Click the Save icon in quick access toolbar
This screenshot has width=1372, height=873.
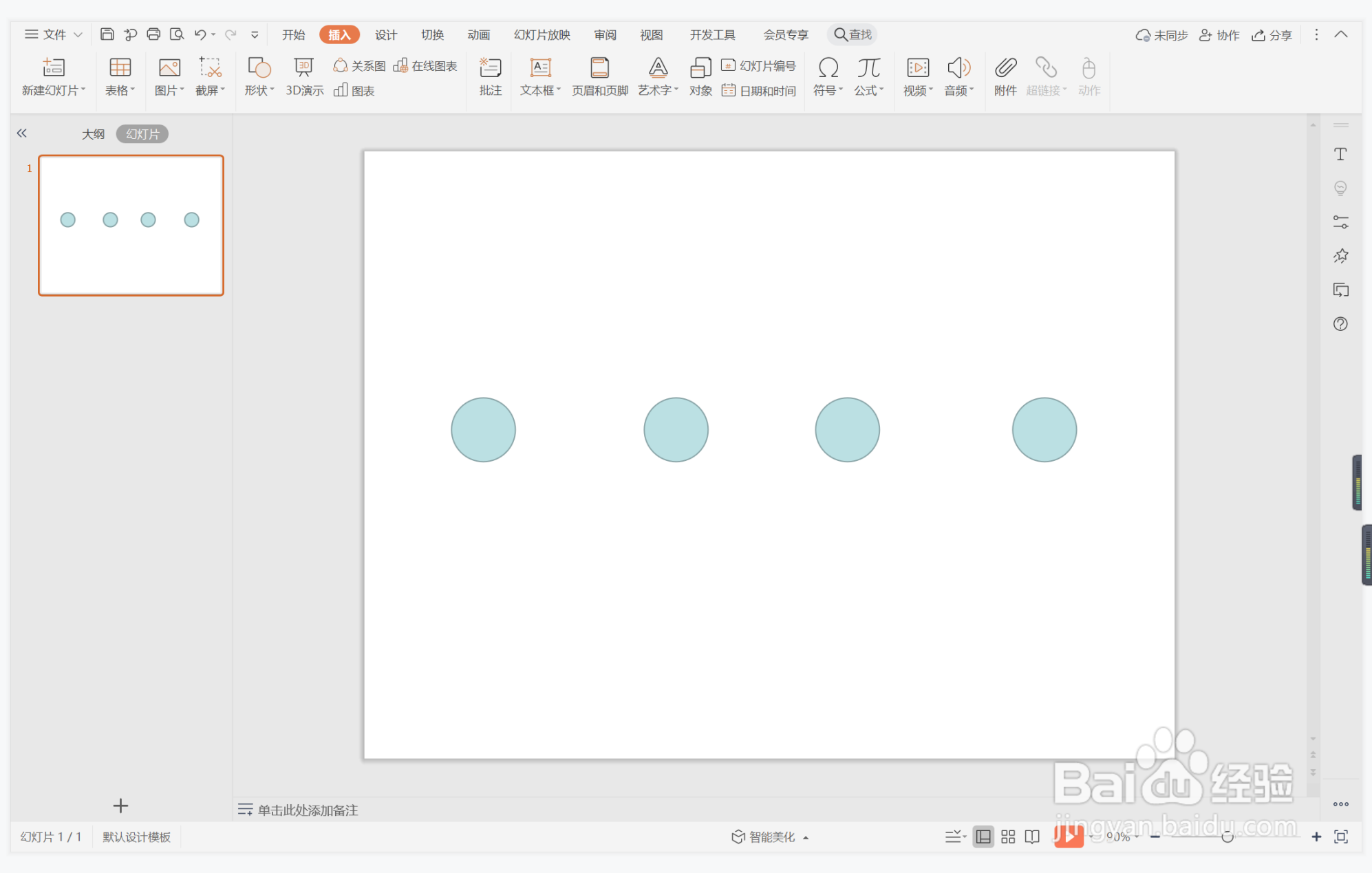point(107,34)
